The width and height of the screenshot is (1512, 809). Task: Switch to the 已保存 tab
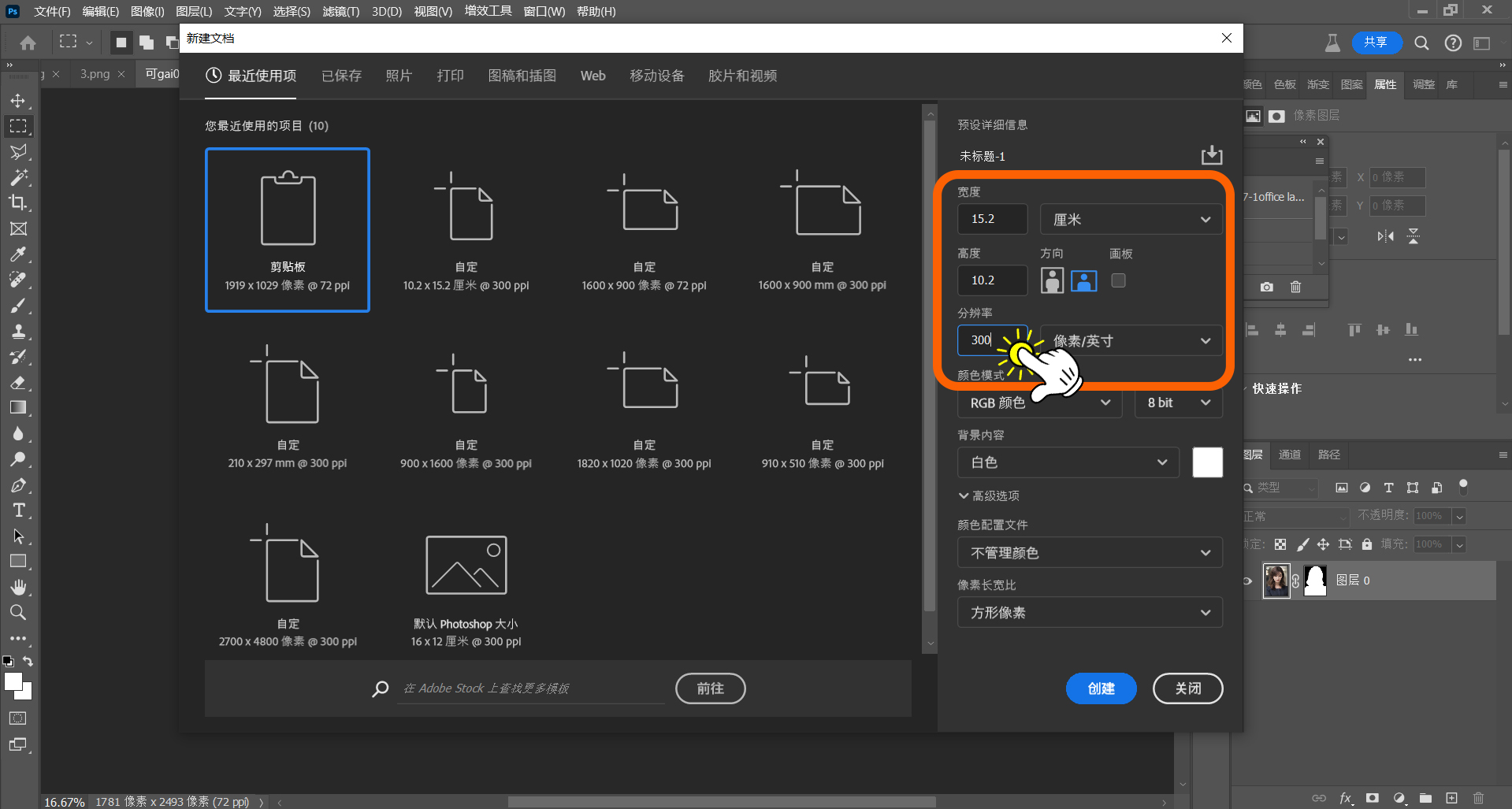click(x=341, y=76)
